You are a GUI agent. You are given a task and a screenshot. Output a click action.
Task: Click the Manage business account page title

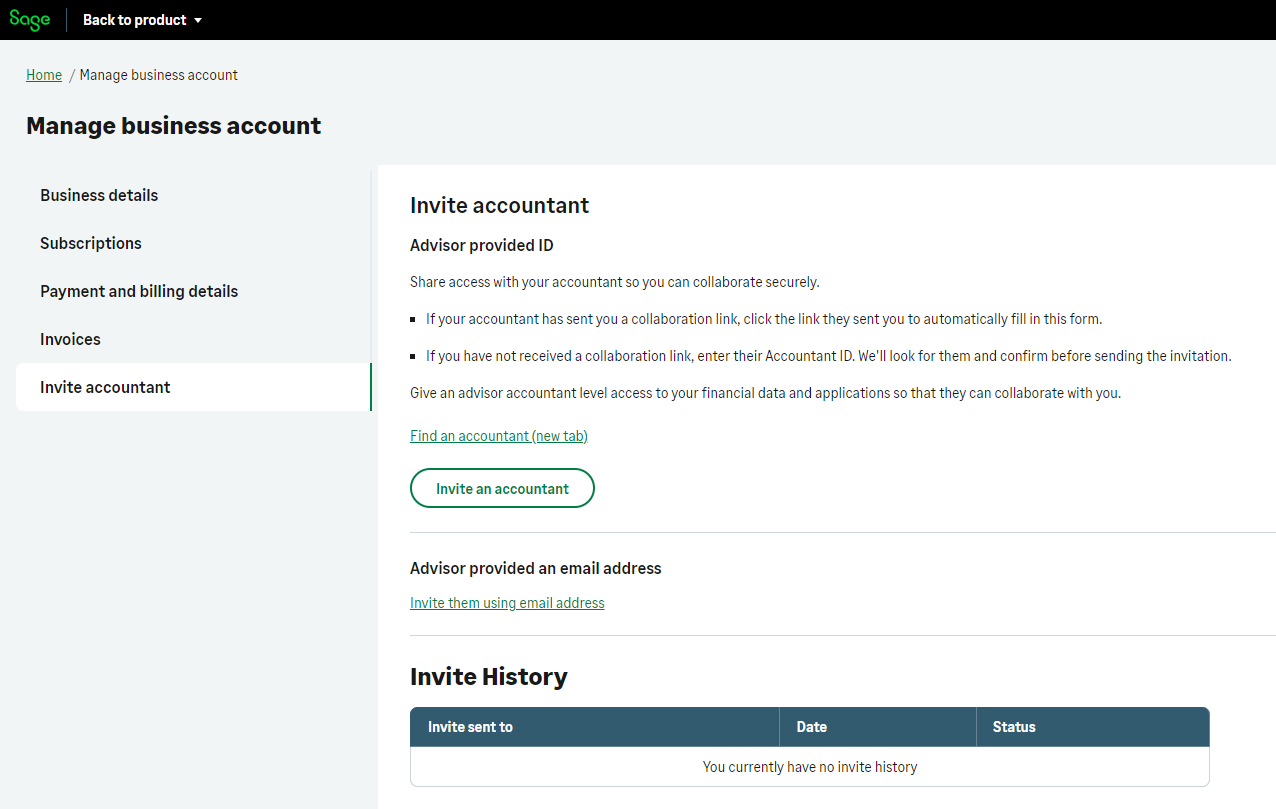point(173,125)
